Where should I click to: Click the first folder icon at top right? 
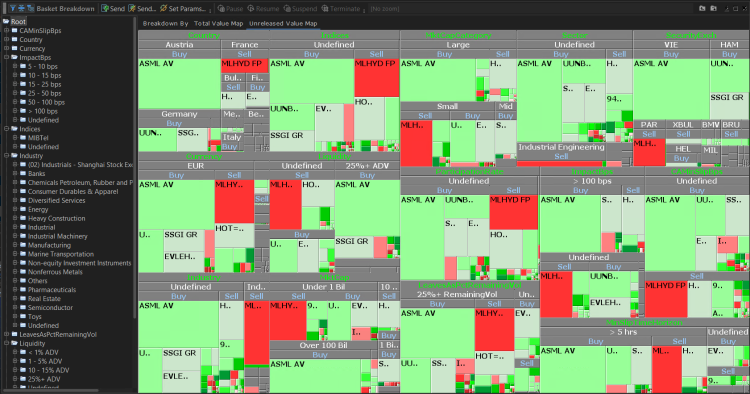[702, 8]
